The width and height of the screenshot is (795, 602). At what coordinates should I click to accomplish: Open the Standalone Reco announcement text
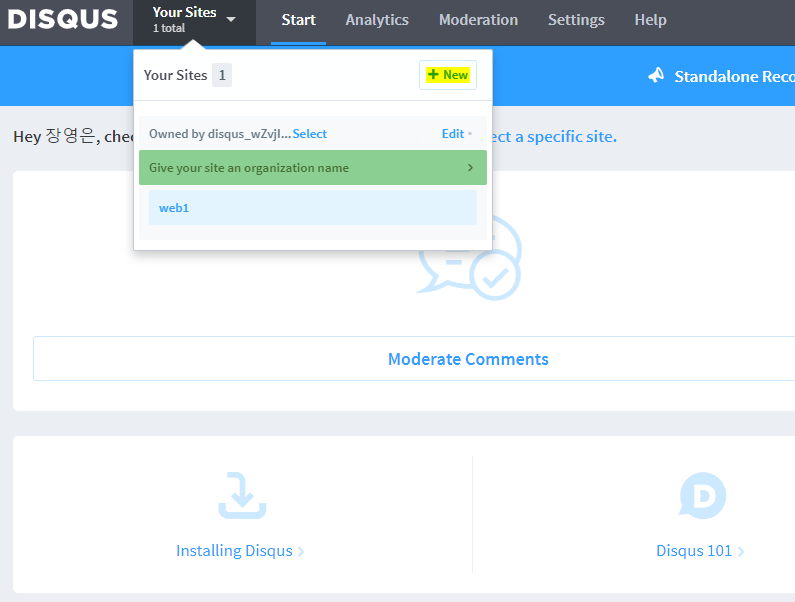[x=734, y=76]
